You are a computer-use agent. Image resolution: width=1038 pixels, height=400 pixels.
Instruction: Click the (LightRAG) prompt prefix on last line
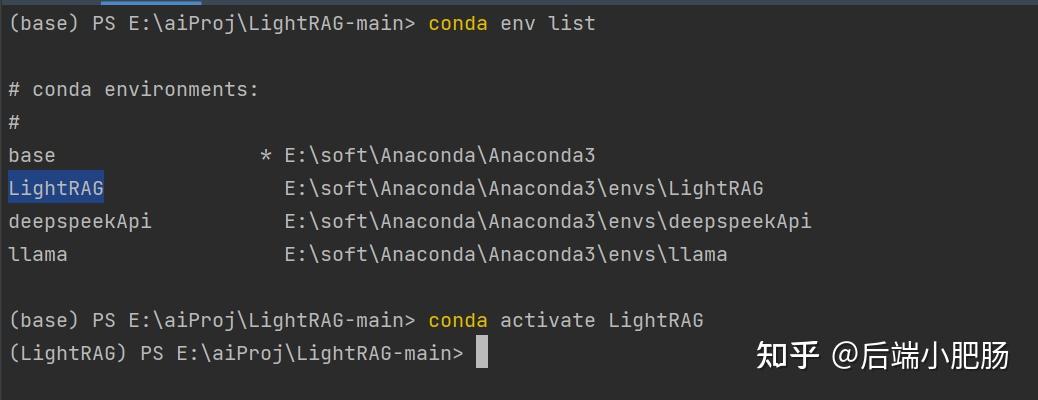pyautogui.click(x=68, y=353)
